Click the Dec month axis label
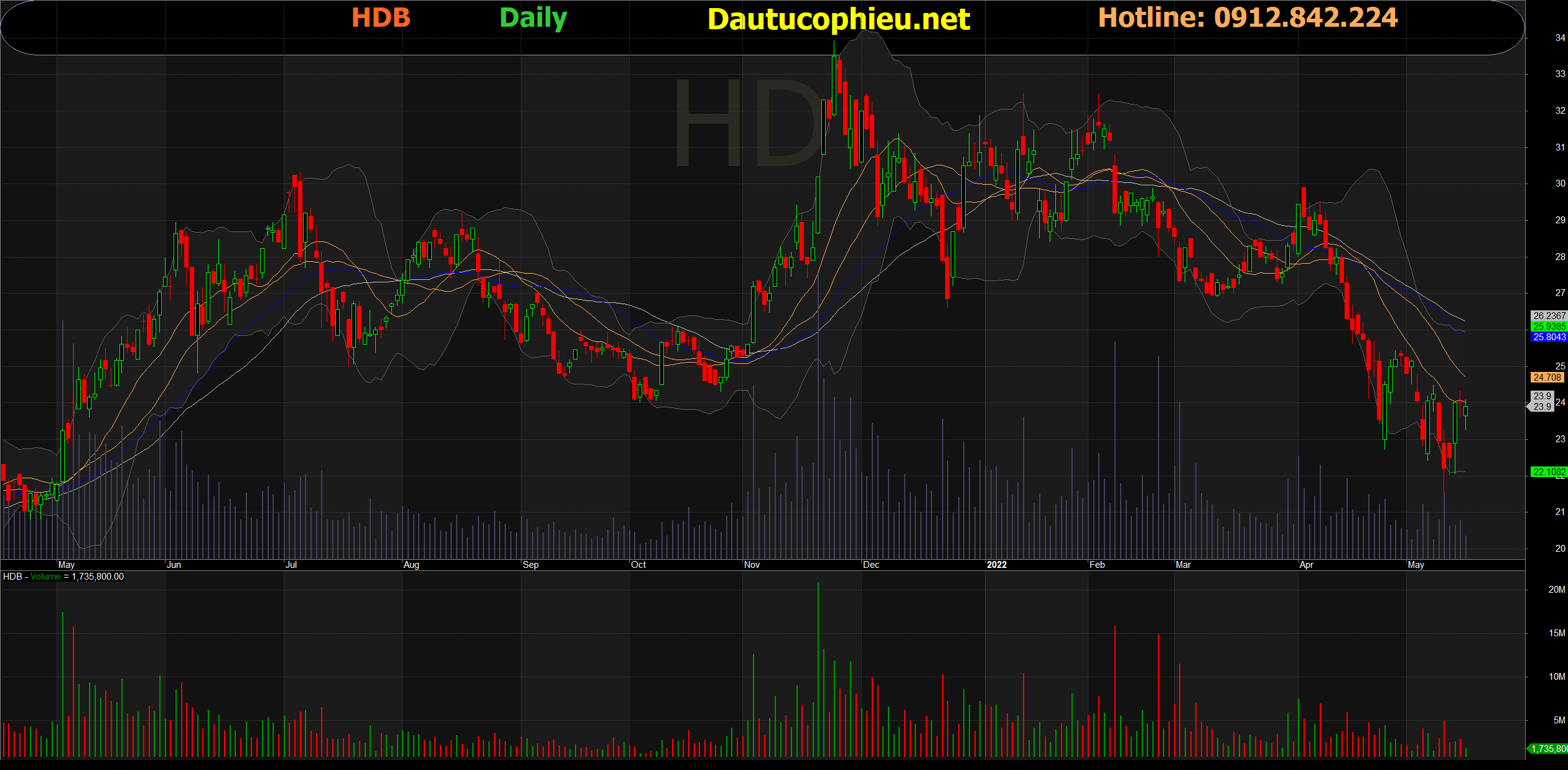This screenshot has width=1568, height=770. click(x=871, y=565)
